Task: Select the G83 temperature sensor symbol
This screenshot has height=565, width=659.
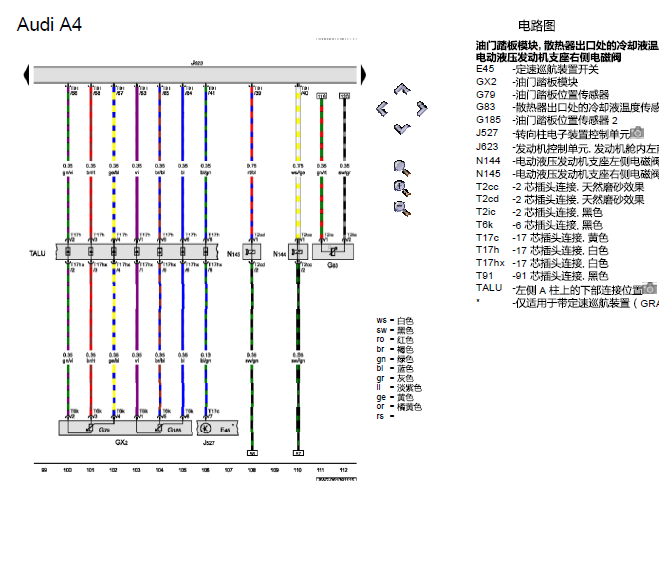Action: [333, 252]
